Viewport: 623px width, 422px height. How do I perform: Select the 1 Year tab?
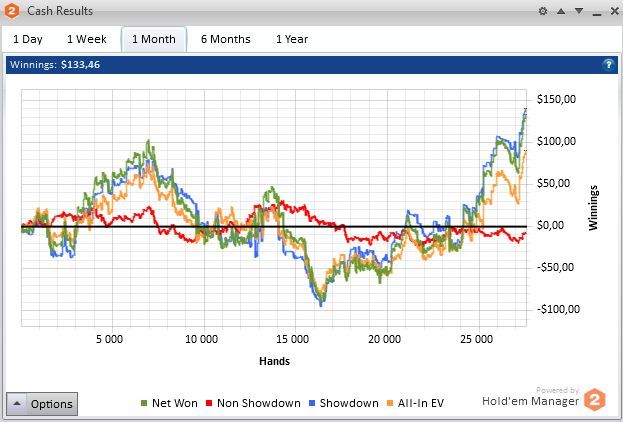click(292, 39)
